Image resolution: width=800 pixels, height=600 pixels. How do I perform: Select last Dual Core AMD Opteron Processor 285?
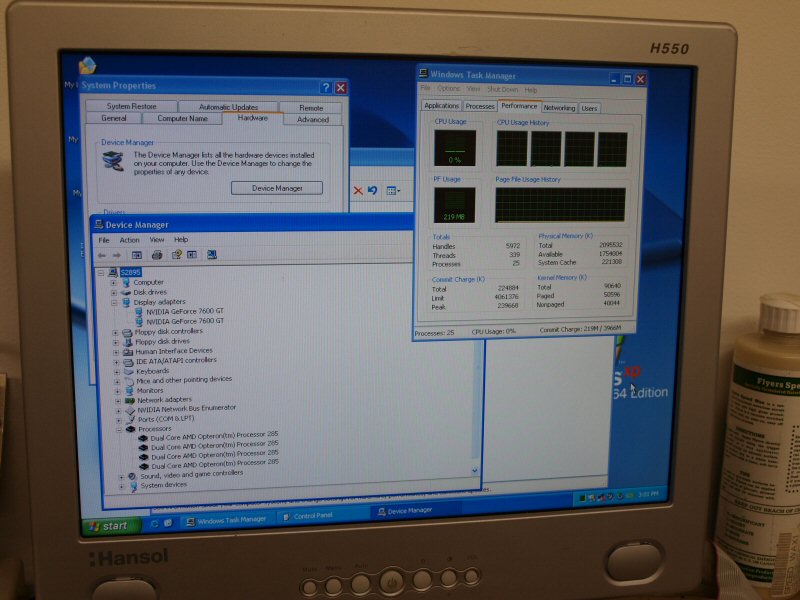click(x=215, y=465)
